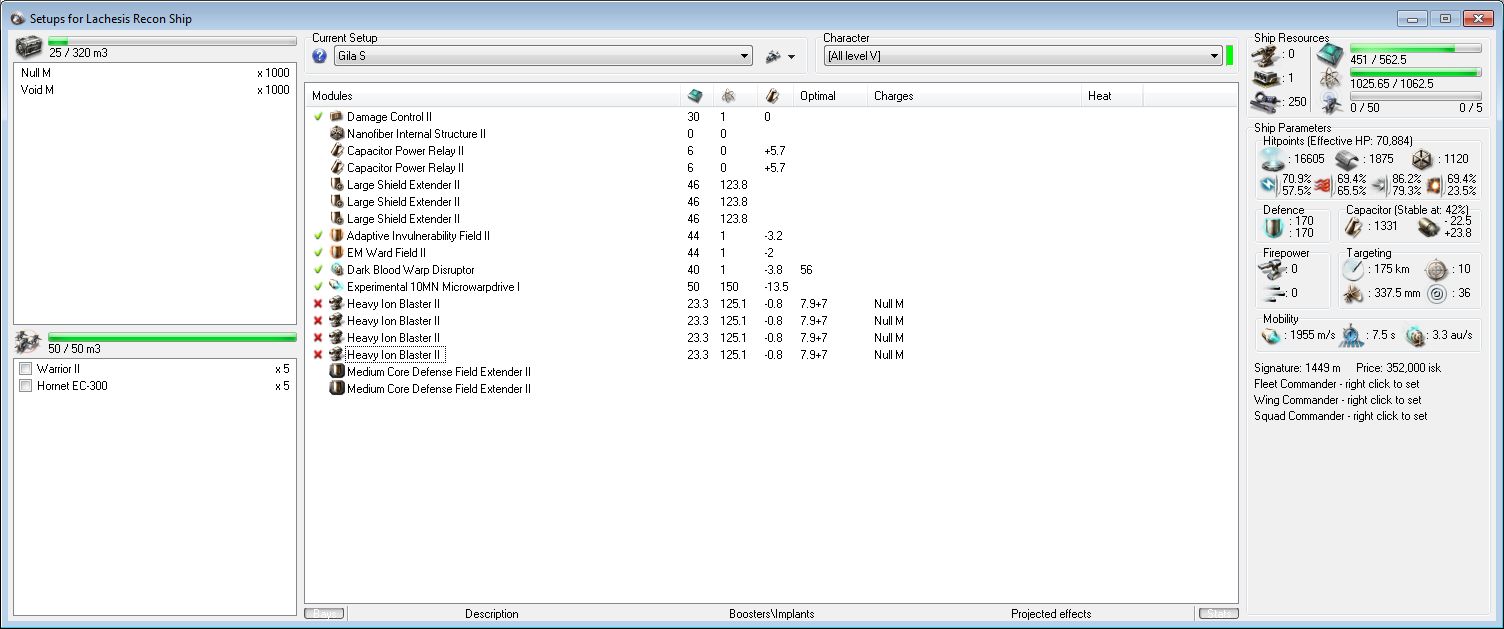Viewport: 1504px width, 629px height.
Task: Click armor hitpoints icon showing 1875
Action: tap(1345, 159)
